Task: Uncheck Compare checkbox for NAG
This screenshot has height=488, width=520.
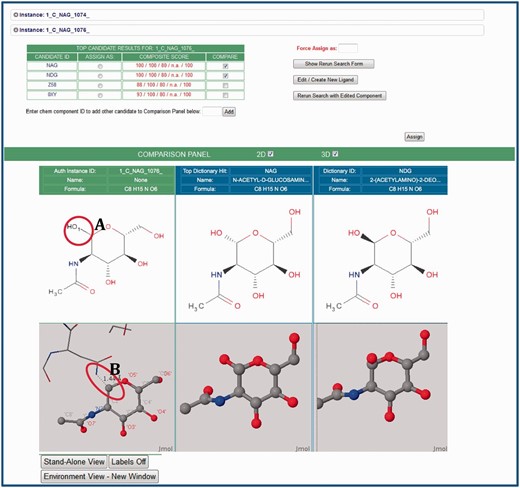Action: [x=225, y=66]
